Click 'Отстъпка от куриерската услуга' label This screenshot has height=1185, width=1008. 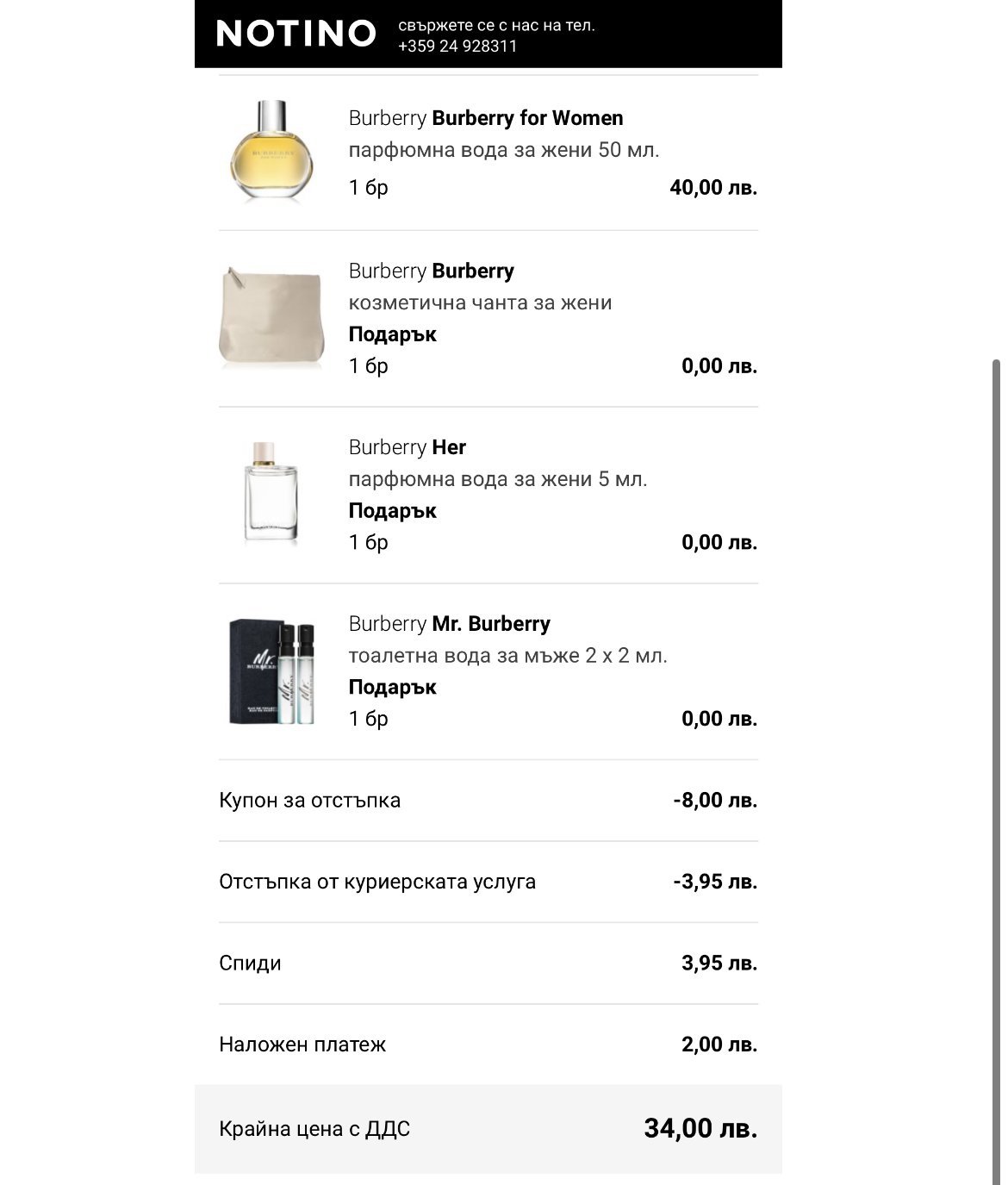coord(377,882)
